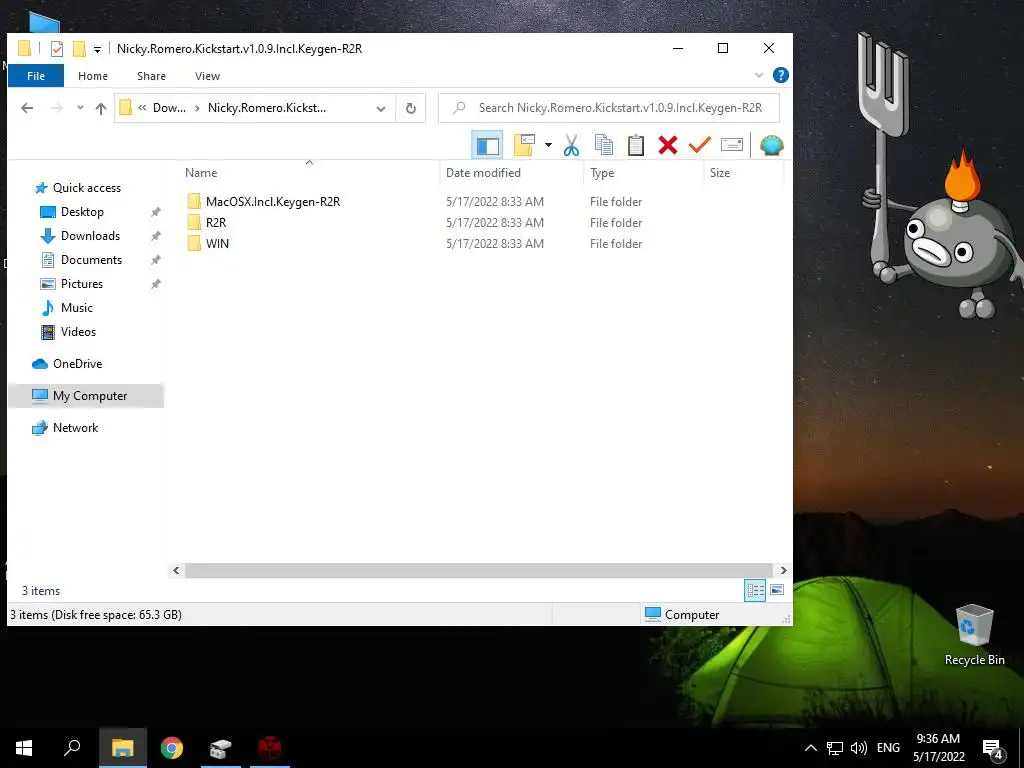This screenshot has width=1024, height=768.
Task: Click the Properties icon in title bar
Action: tap(57, 49)
